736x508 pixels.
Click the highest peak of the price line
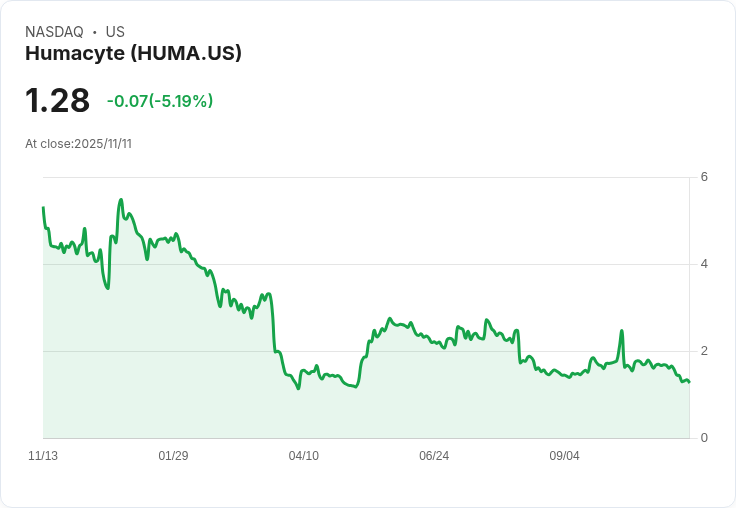[x=121, y=200]
